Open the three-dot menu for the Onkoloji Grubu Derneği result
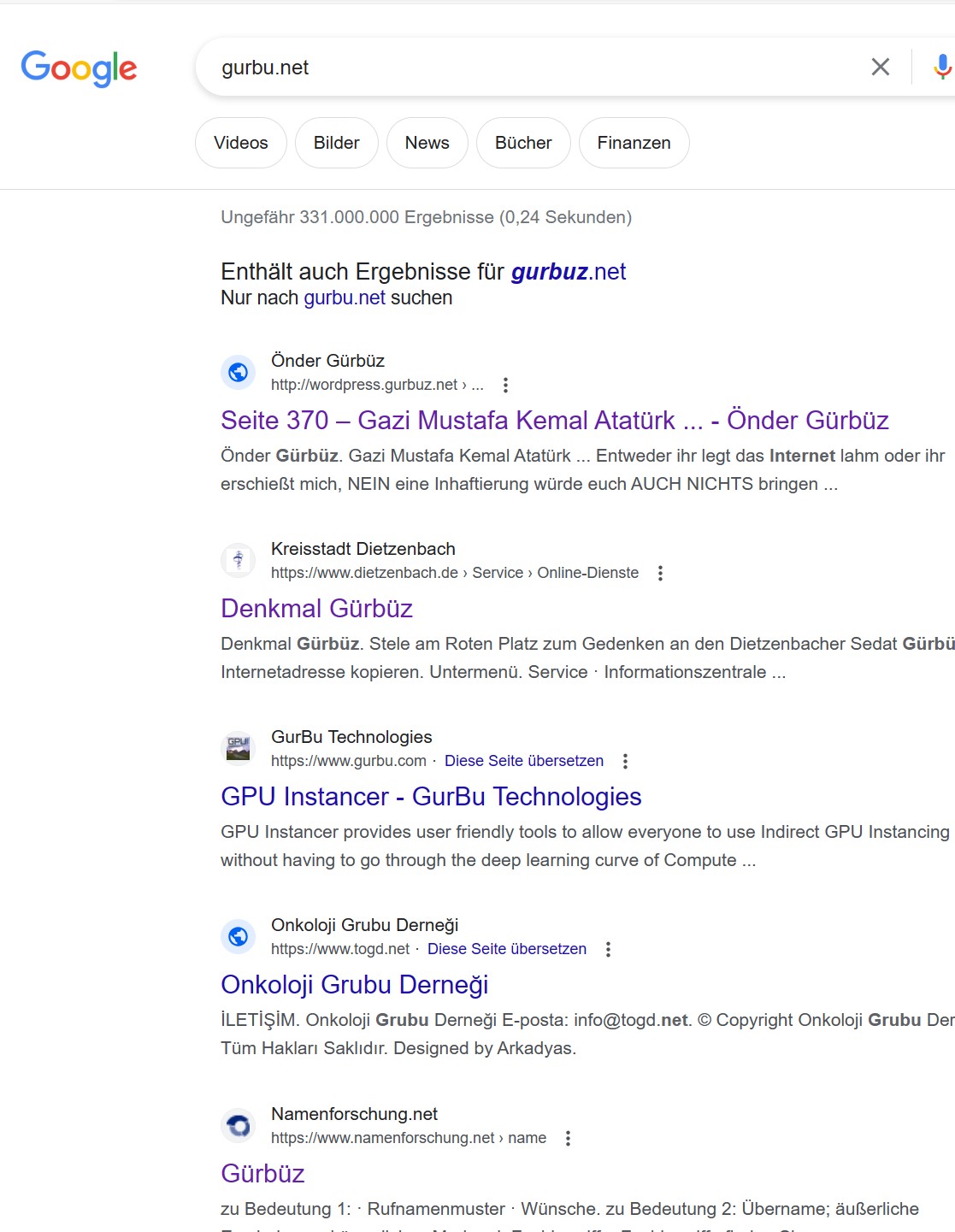The image size is (955, 1232). click(608, 949)
